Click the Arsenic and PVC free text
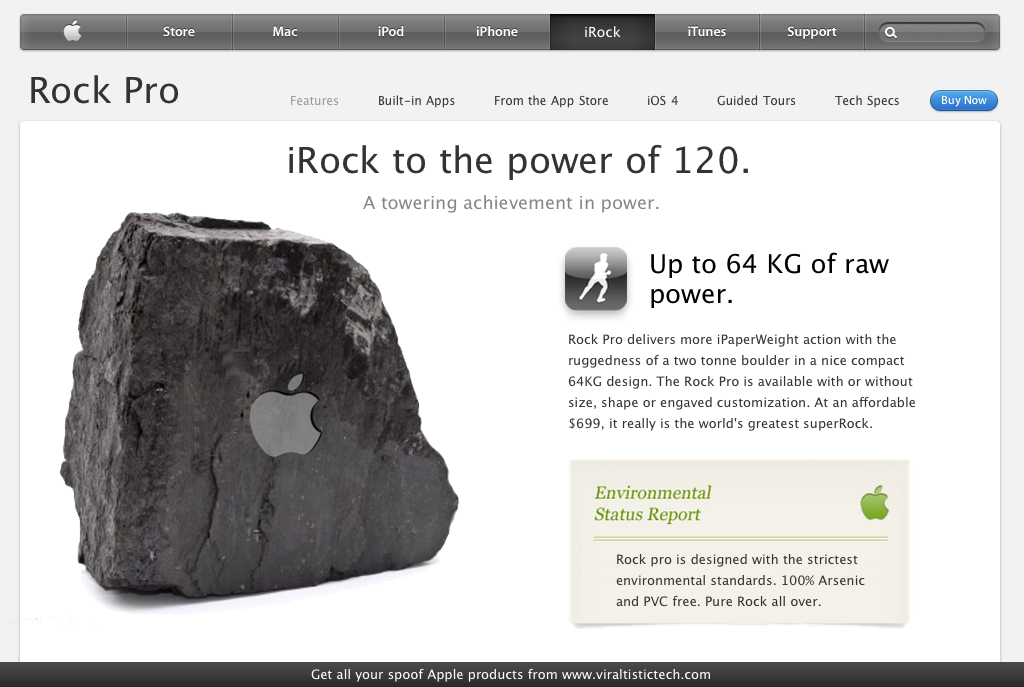Image resolution: width=1024 pixels, height=687 pixels. pyautogui.click(x=740, y=581)
